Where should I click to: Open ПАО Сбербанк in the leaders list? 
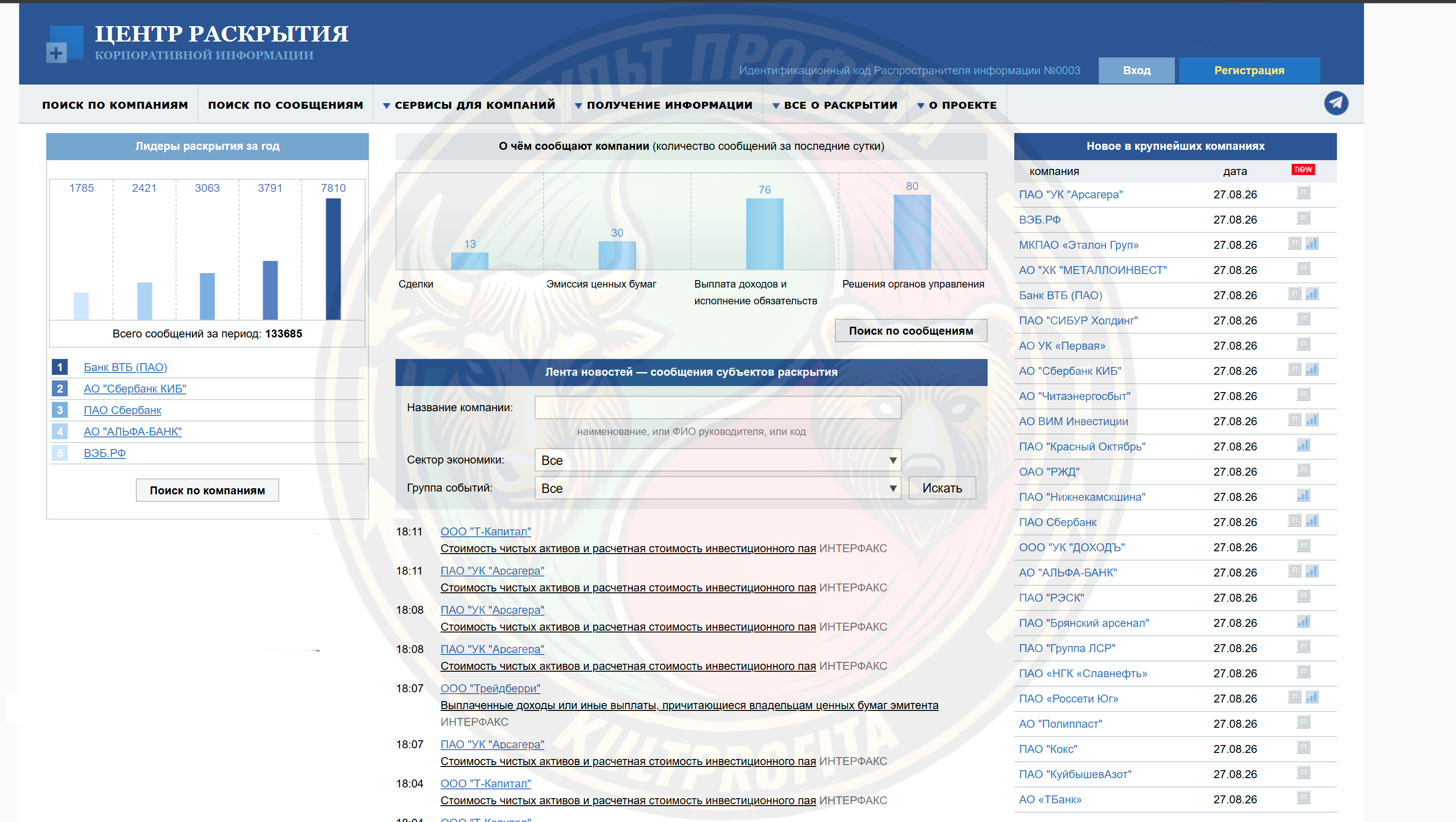(x=122, y=410)
